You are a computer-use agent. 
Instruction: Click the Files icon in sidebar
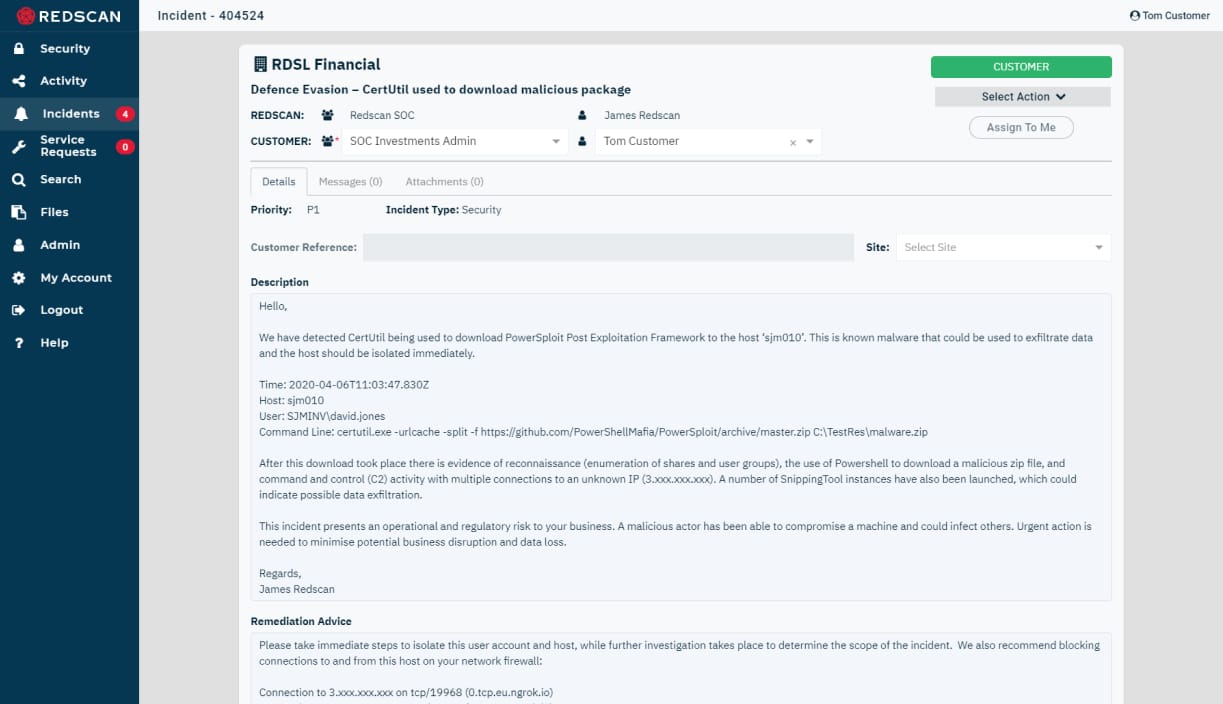(19, 212)
